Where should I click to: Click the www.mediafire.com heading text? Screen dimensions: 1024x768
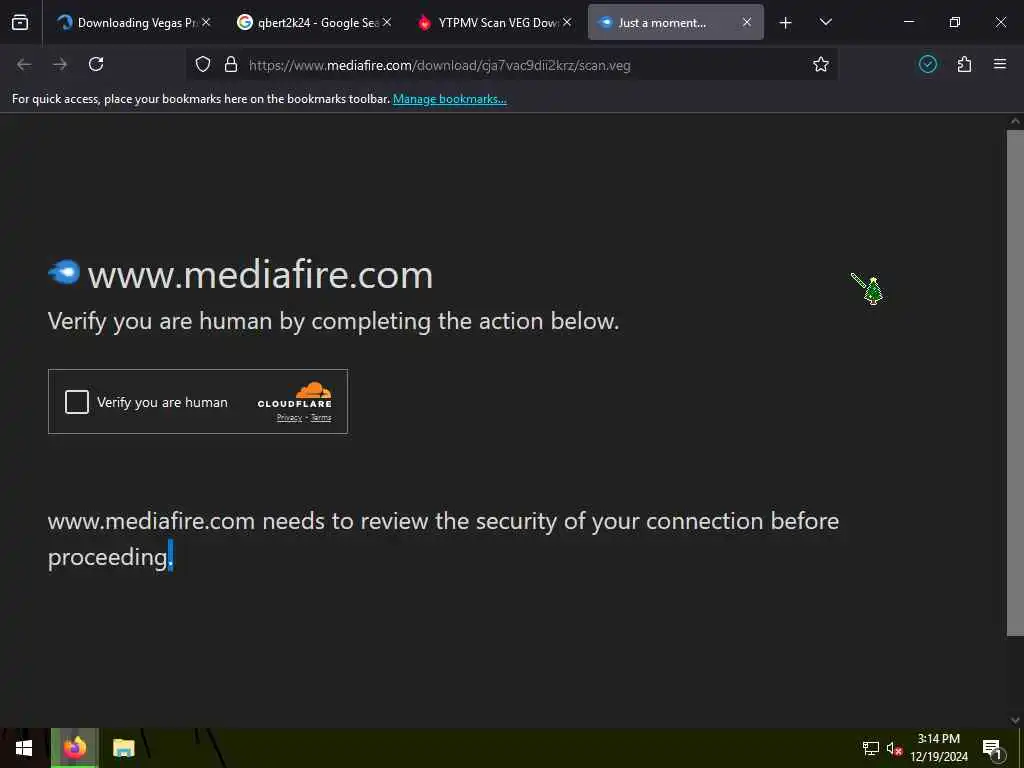260,275
